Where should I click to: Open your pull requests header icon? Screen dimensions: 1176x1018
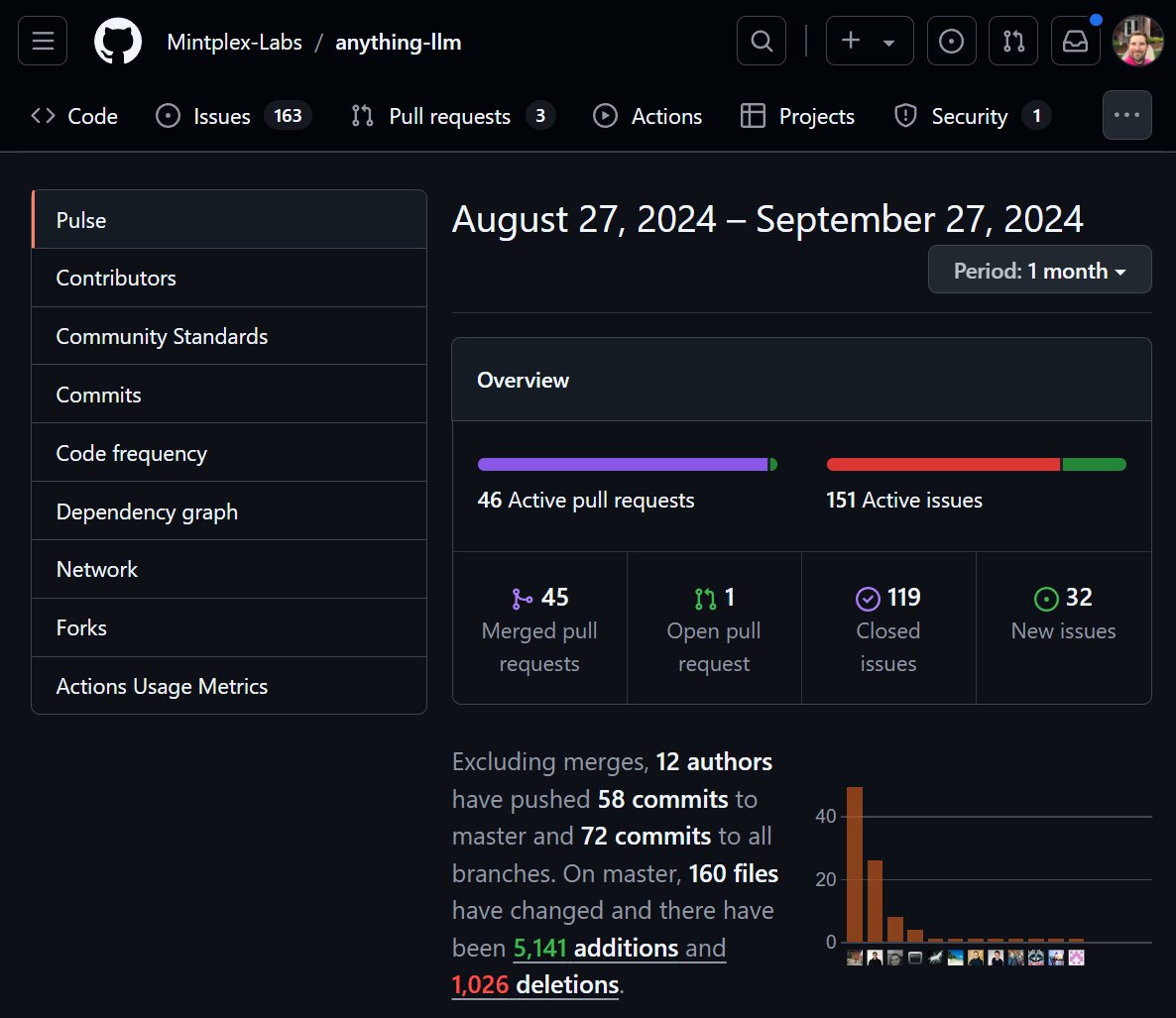1013,42
